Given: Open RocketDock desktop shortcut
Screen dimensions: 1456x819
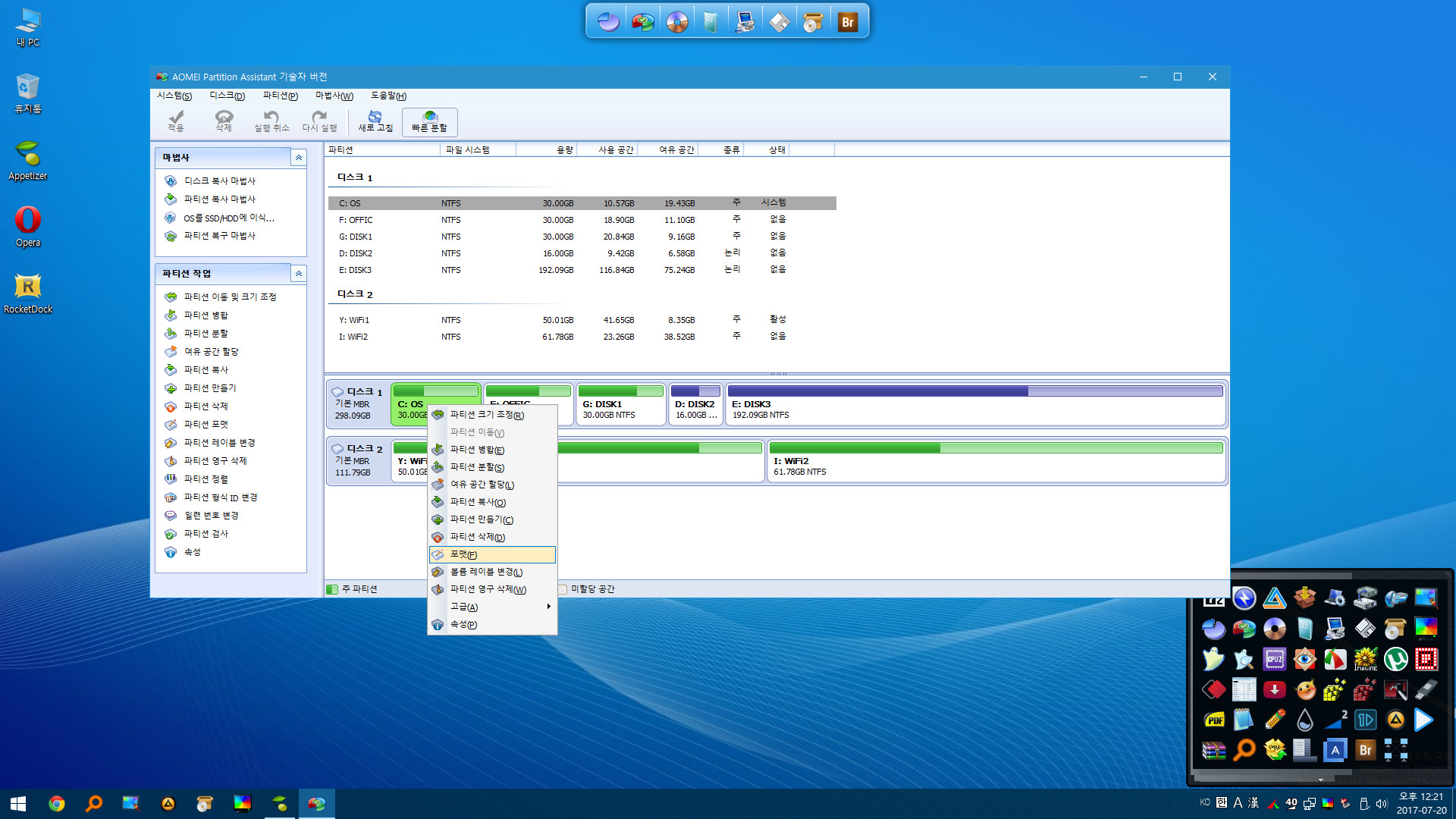Looking at the screenshot, I should pos(28,293).
